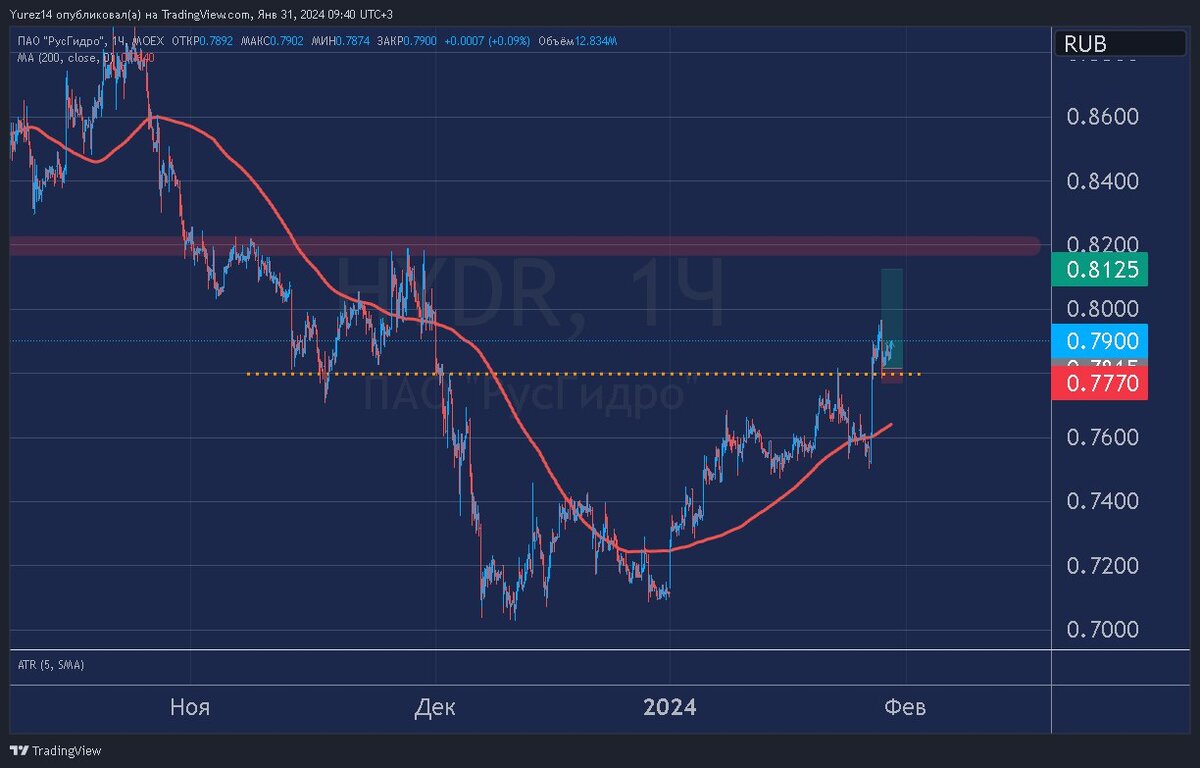Viewport: 1200px width, 768px height.
Task: Click the Фев date label on time axis
Action: point(905,708)
